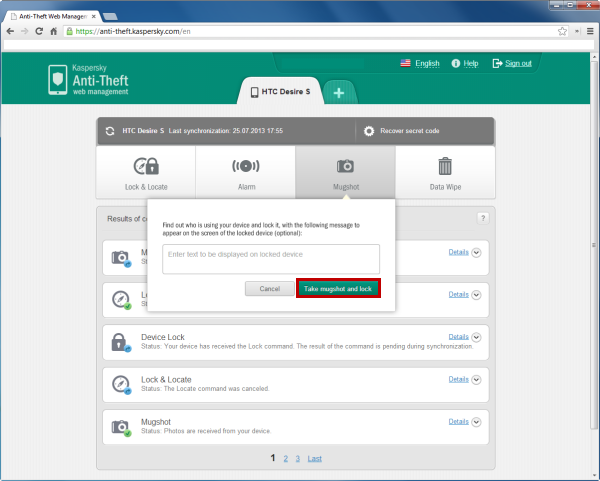
Task: Go to results page 3
Action: tap(298, 458)
